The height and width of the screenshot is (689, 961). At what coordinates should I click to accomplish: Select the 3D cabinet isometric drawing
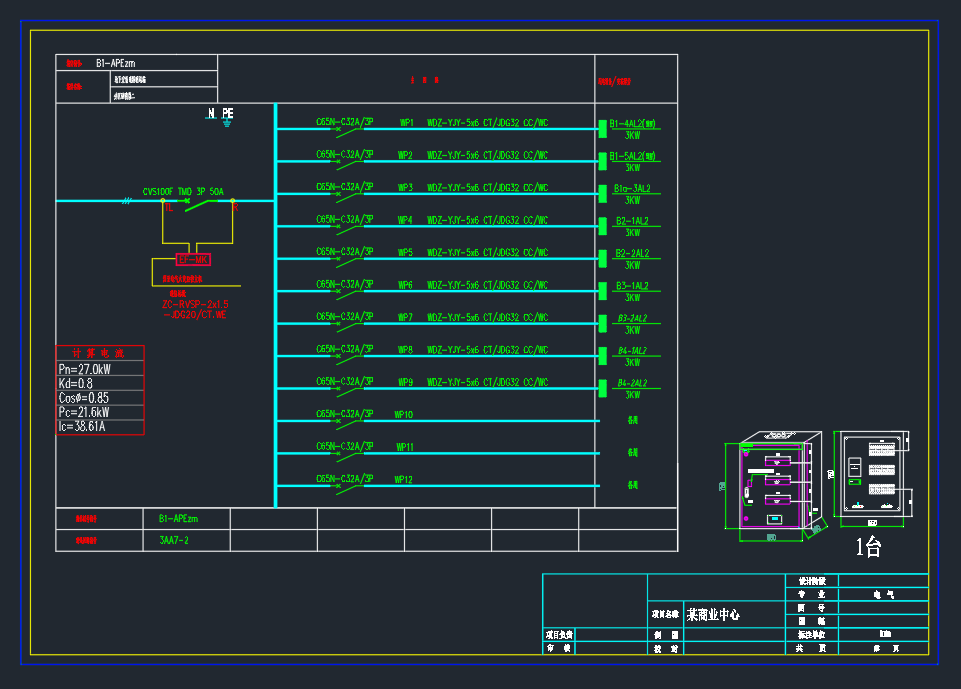pyautogui.click(x=778, y=486)
